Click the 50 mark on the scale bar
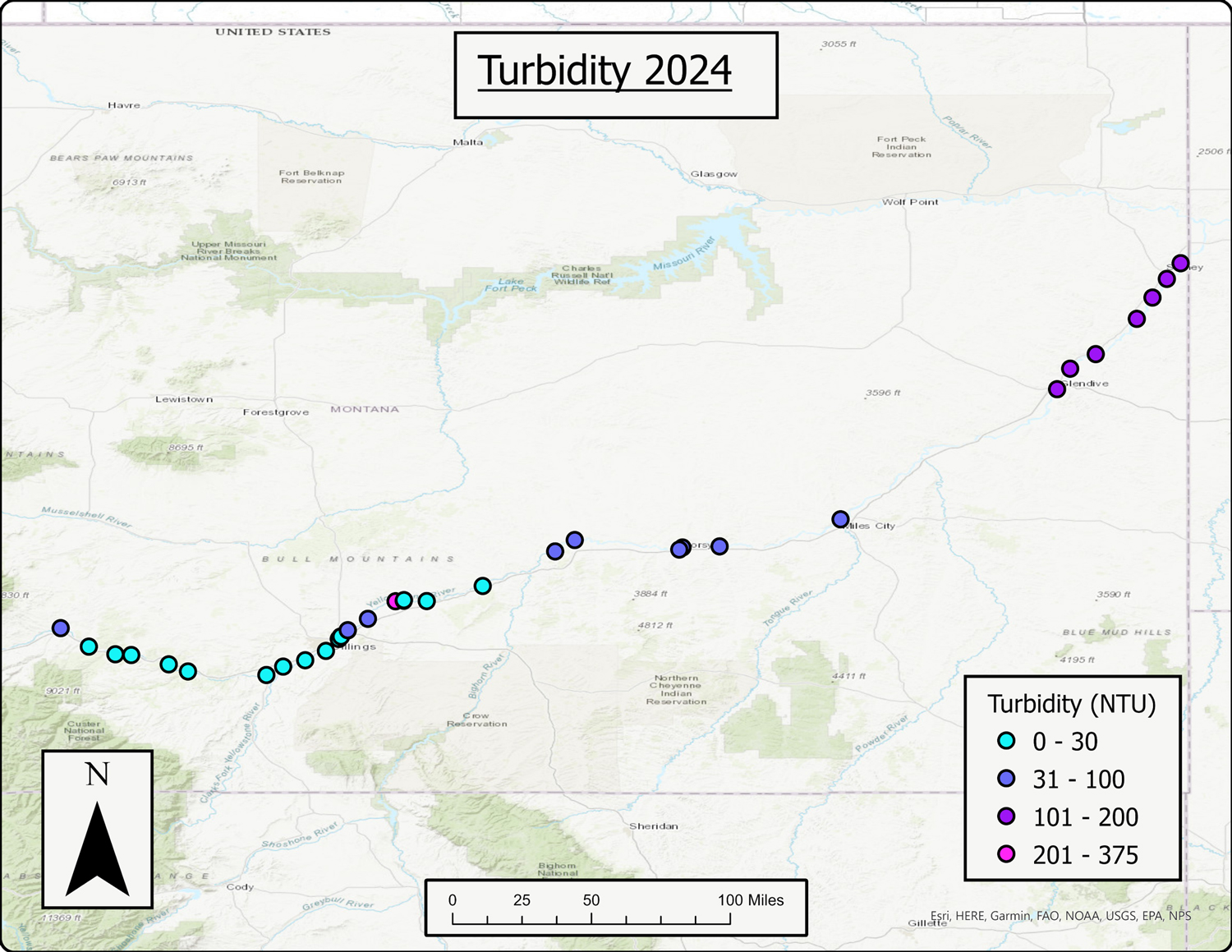The height and width of the screenshot is (952, 1232). (x=593, y=900)
